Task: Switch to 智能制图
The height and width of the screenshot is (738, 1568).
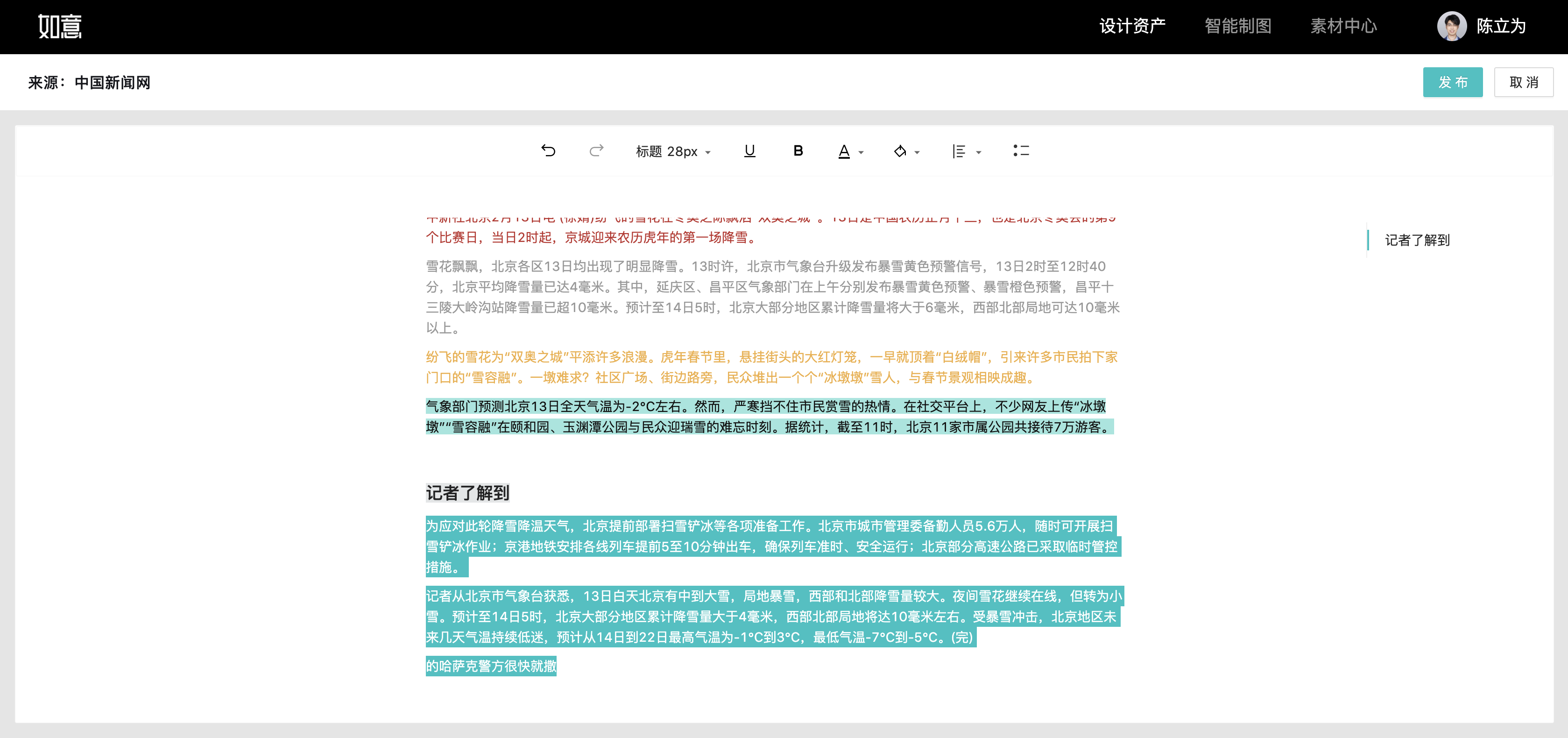Action: [x=1237, y=26]
